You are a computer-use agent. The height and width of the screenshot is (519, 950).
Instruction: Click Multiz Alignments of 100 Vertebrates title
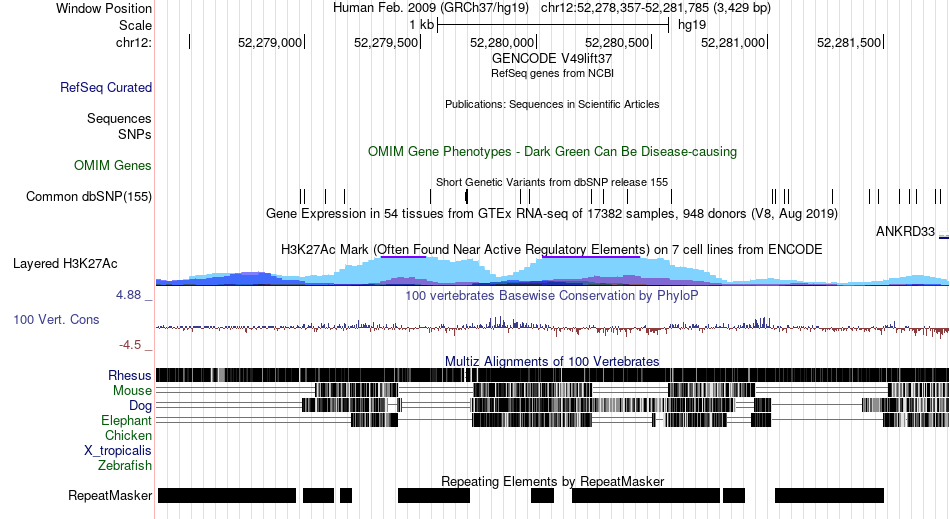[552, 362]
